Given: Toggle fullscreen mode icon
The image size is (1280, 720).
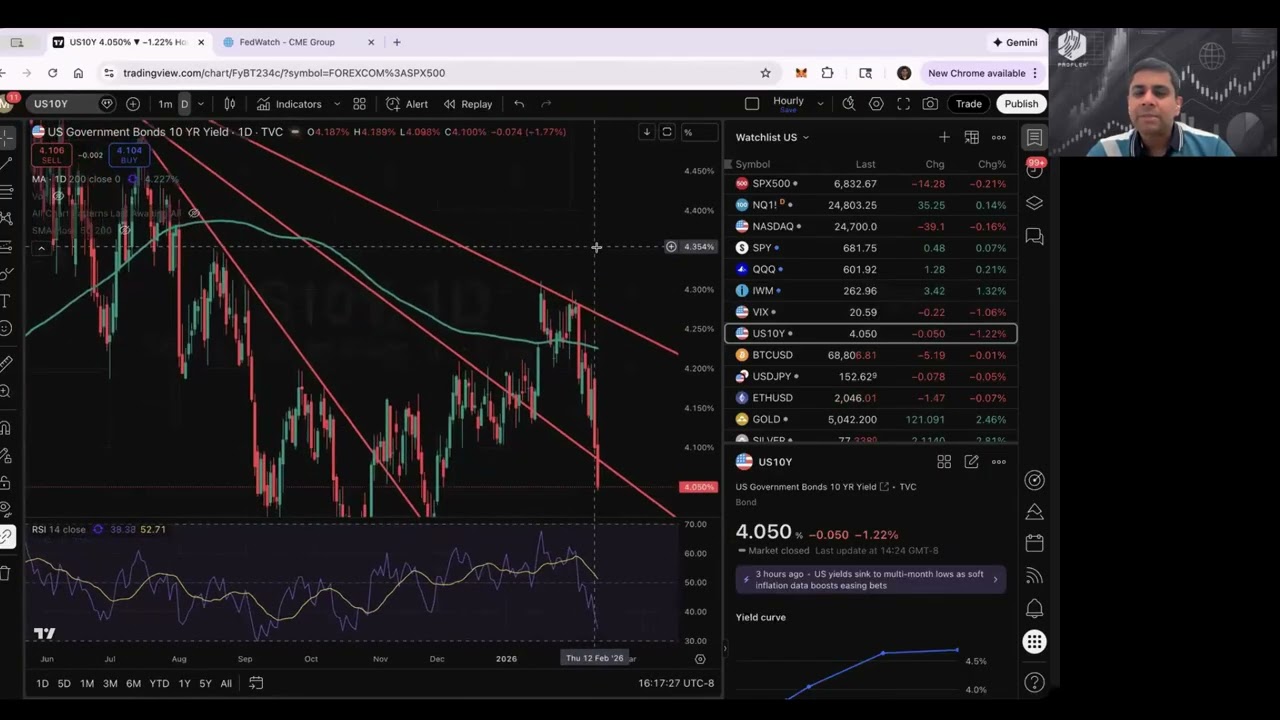Looking at the screenshot, I should tap(903, 104).
